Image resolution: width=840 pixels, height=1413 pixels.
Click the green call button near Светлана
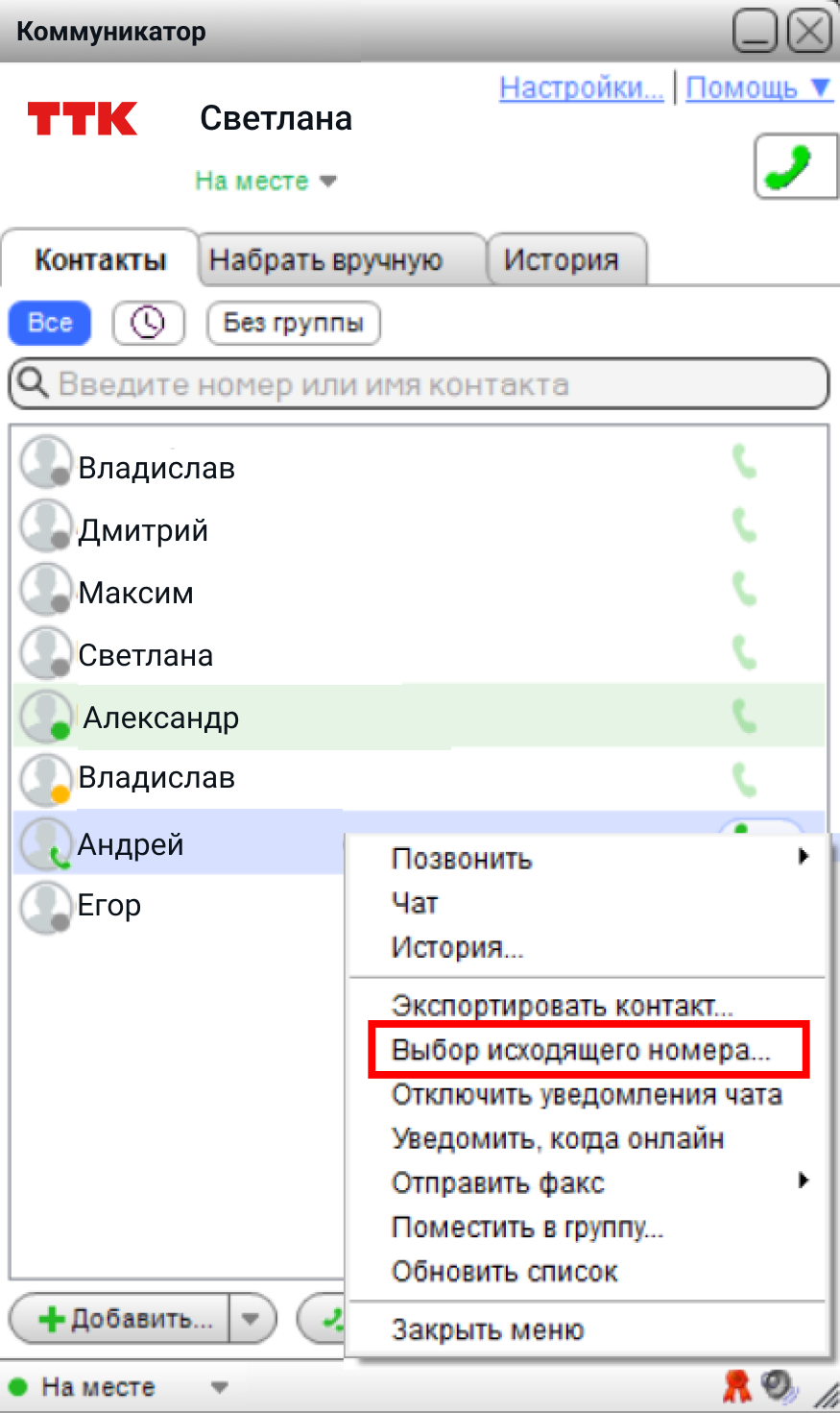pos(796,167)
